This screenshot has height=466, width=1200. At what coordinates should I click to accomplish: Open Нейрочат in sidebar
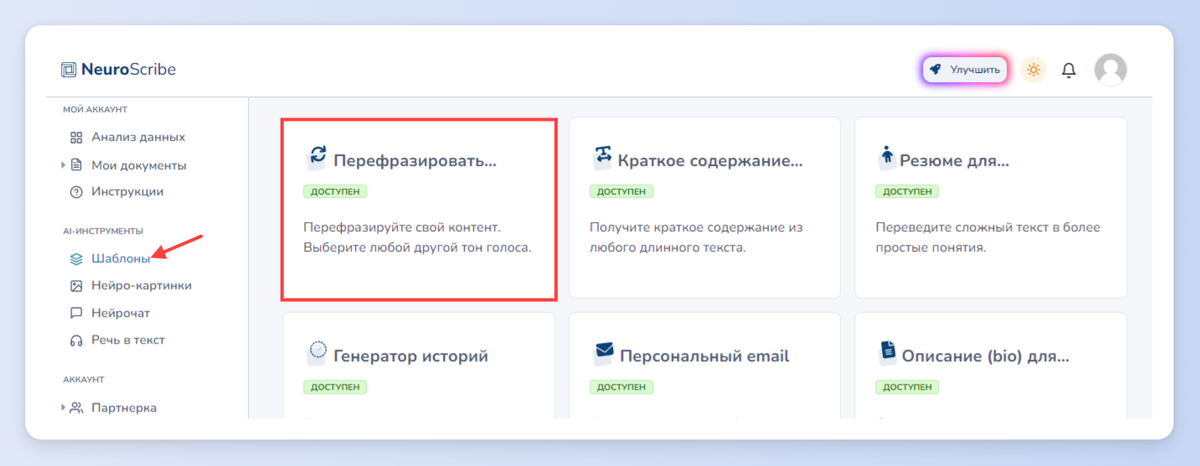tap(120, 313)
